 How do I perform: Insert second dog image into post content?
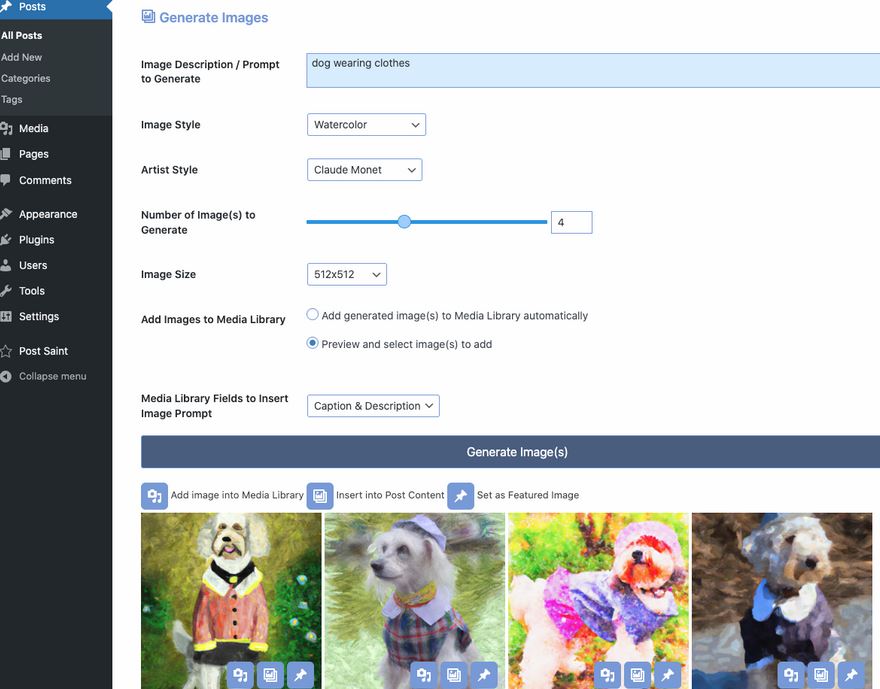click(454, 675)
